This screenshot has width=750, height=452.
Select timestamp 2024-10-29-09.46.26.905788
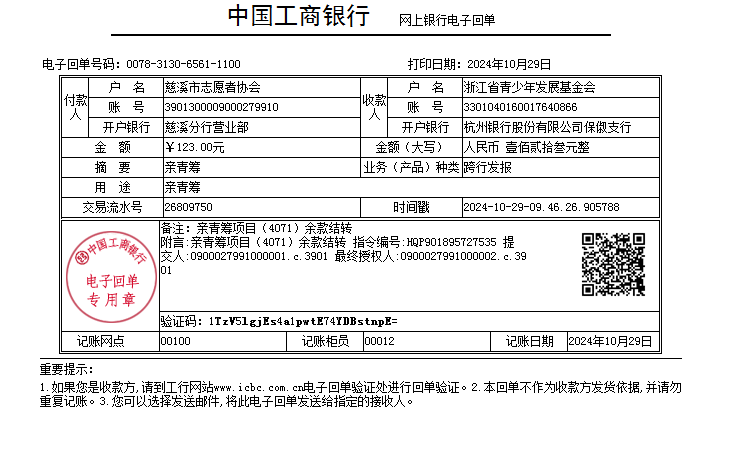tap(541, 207)
